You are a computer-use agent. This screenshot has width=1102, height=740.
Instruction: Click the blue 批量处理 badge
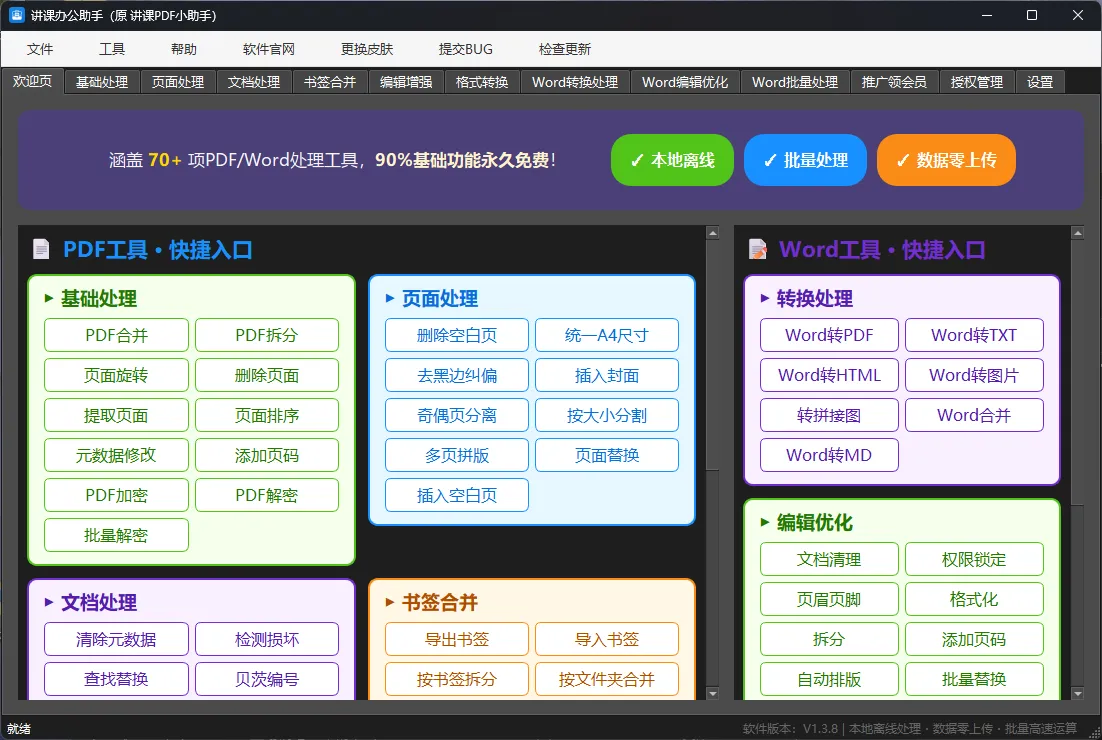(805, 160)
